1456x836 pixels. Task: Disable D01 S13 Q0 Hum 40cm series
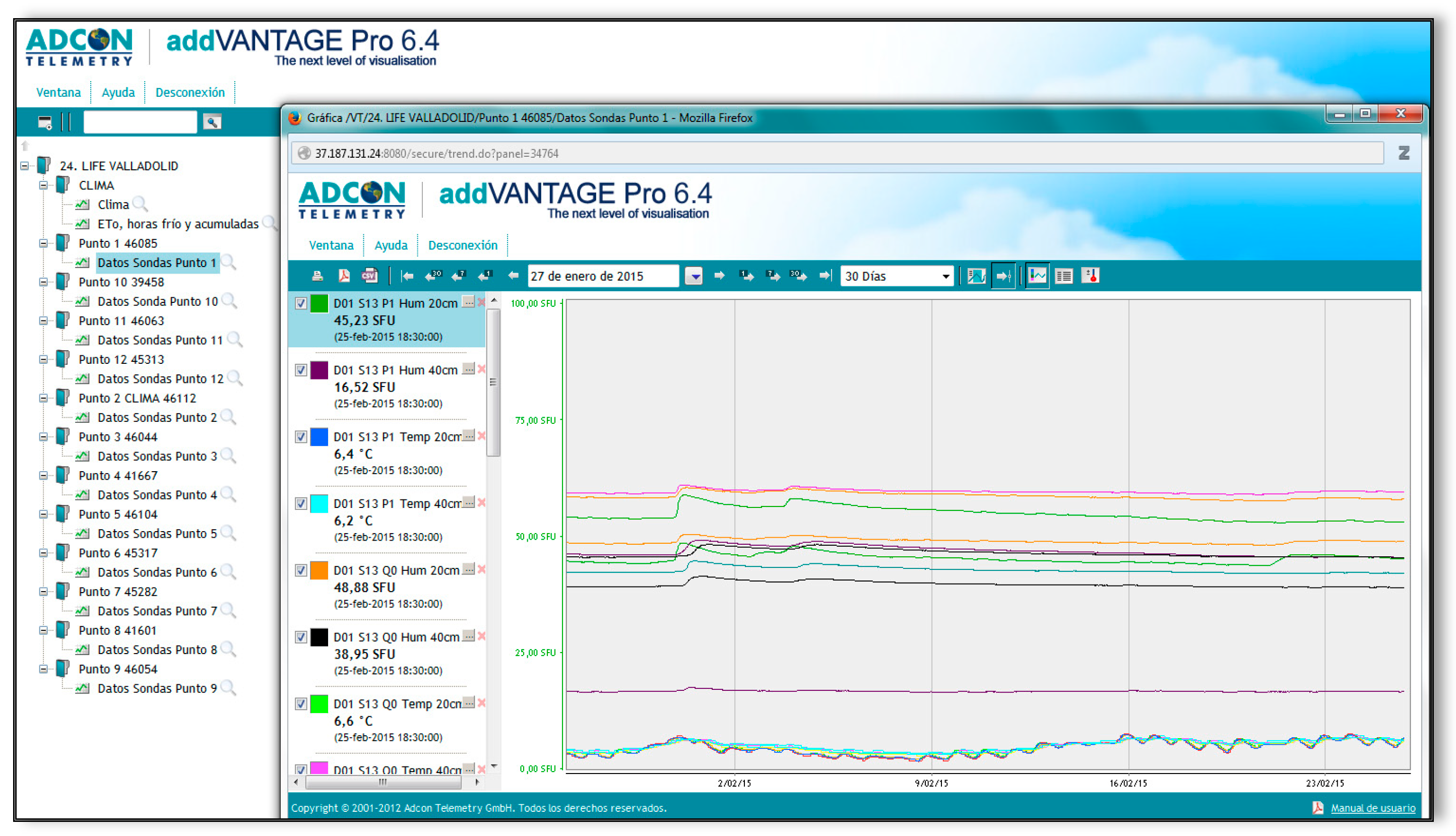click(x=301, y=637)
